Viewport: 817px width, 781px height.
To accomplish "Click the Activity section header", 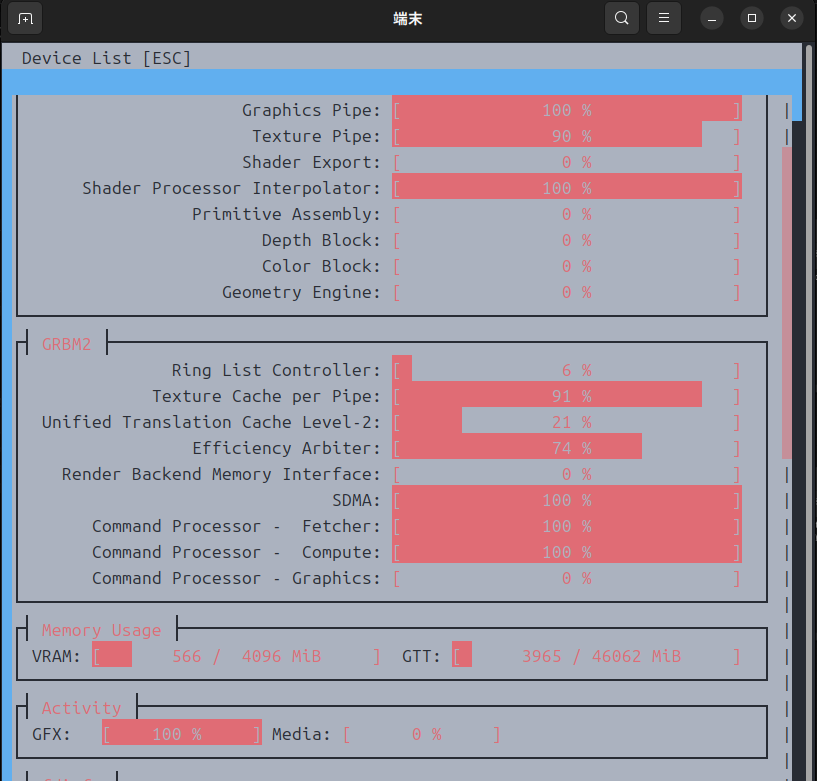I will pos(81,708).
